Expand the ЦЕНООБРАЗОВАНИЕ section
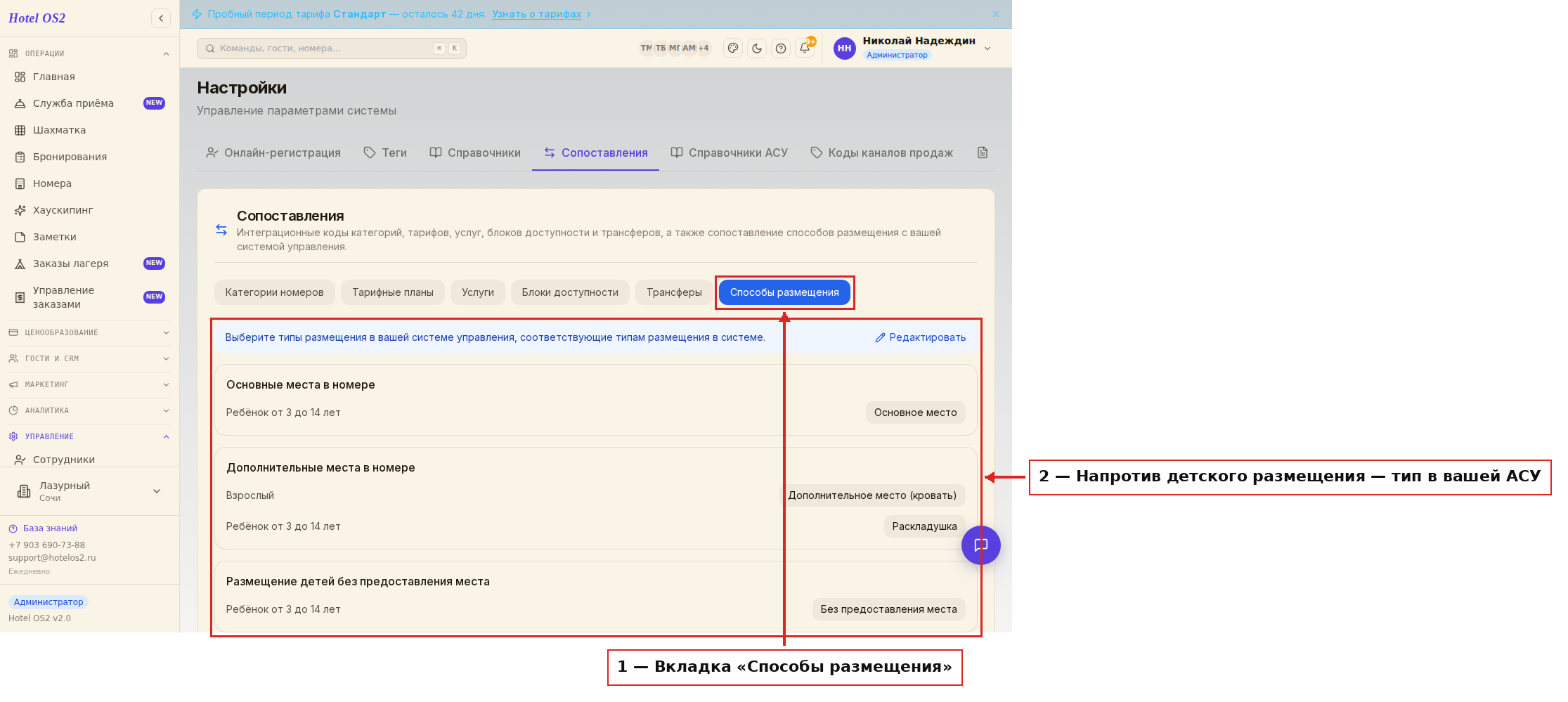This screenshot has height=702, width=1568. 89,332
